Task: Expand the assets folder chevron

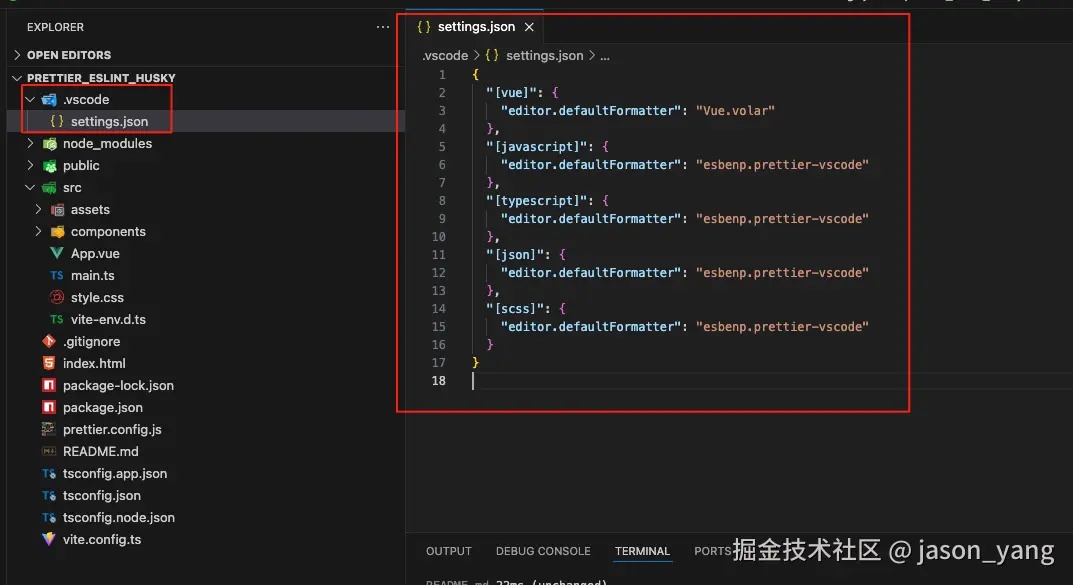Action: [38, 209]
